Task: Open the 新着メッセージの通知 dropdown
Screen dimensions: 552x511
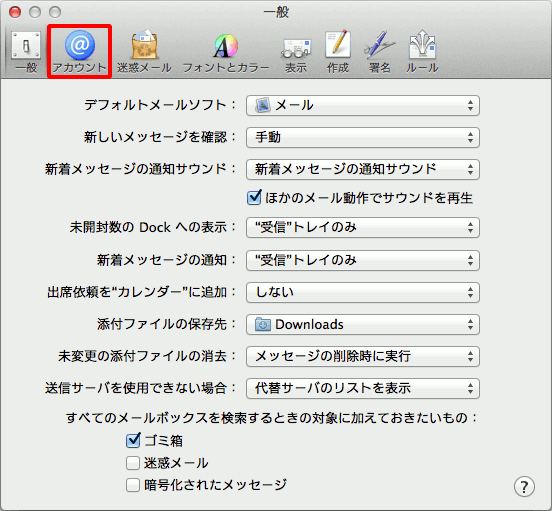Action: (x=363, y=260)
